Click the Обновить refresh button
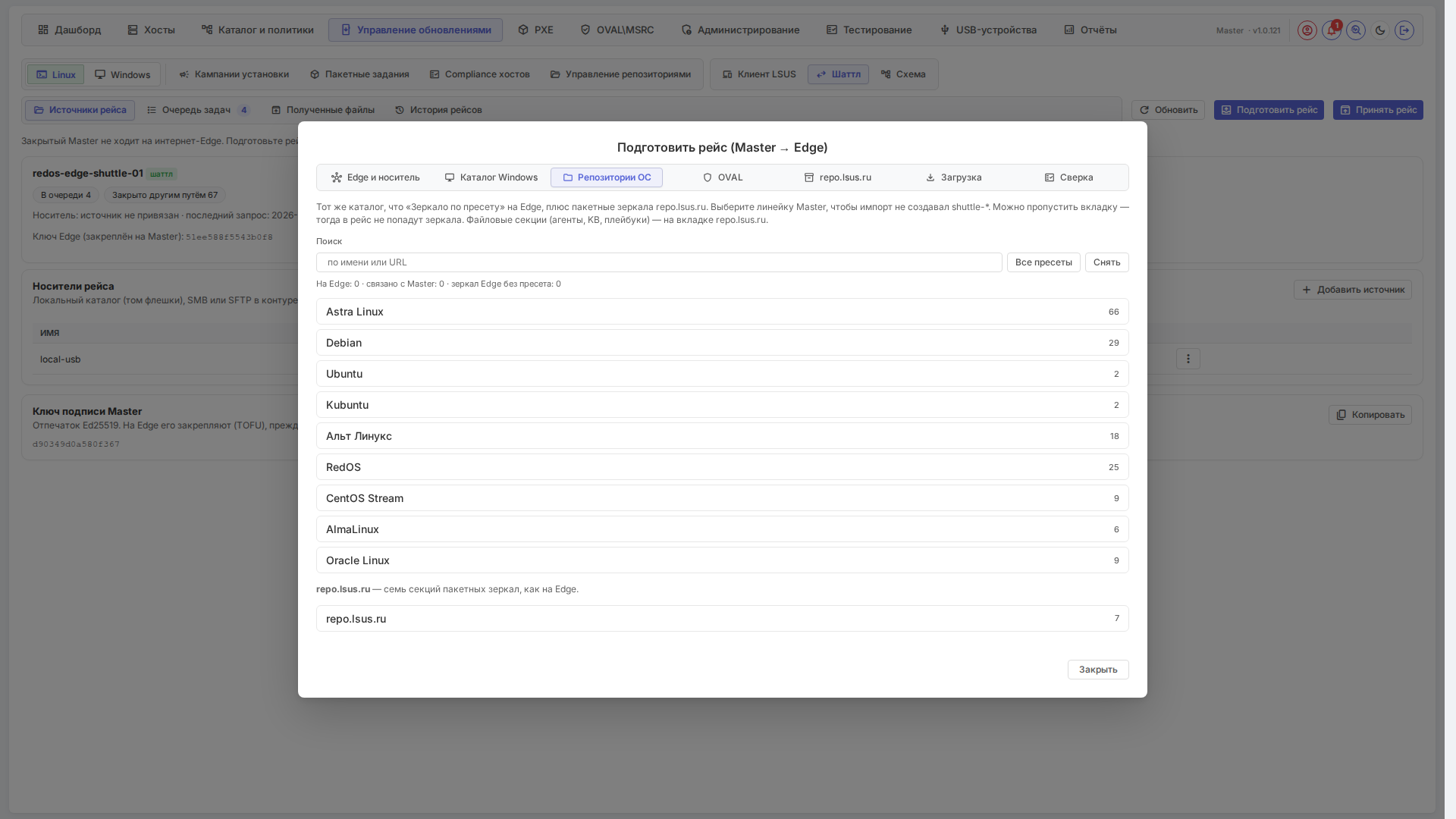 [1169, 110]
